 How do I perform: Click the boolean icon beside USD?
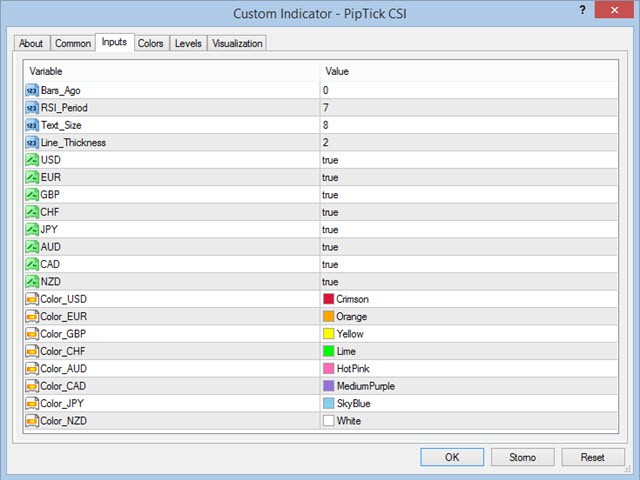[x=32, y=160]
